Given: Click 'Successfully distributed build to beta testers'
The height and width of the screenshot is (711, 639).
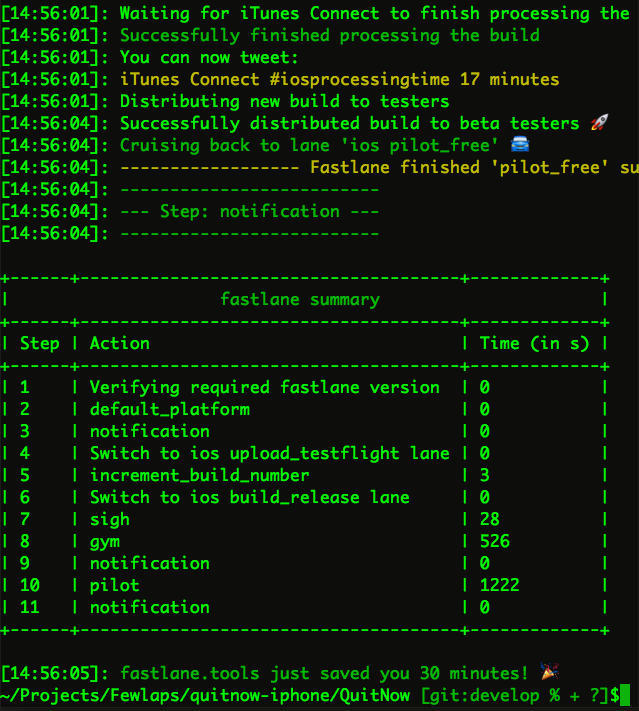Looking at the screenshot, I should (x=350, y=124).
